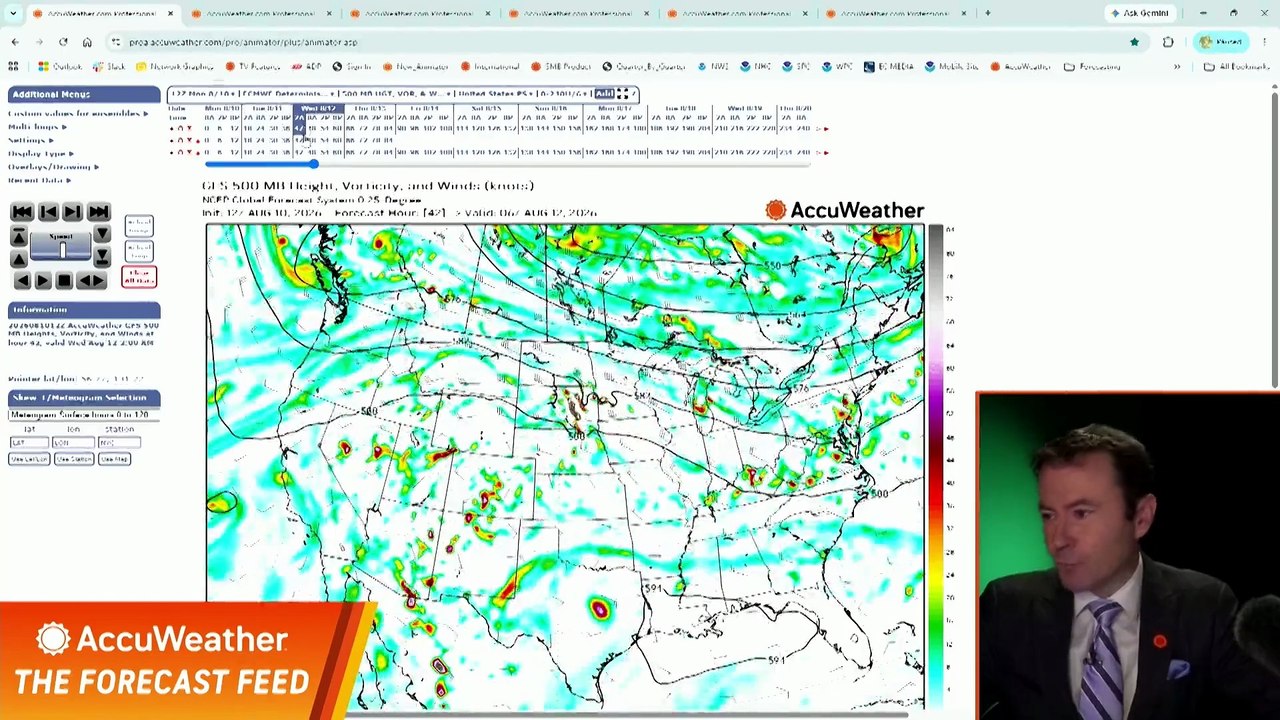Open the Network Graphics bookmark
The image size is (1280, 720).
click(x=174, y=66)
